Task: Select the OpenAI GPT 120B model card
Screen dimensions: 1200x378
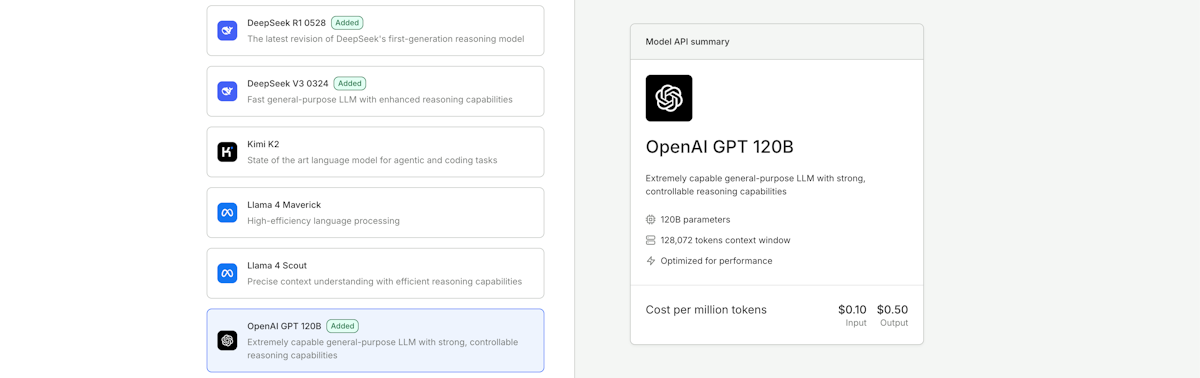Action: pyautogui.click(x=376, y=341)
